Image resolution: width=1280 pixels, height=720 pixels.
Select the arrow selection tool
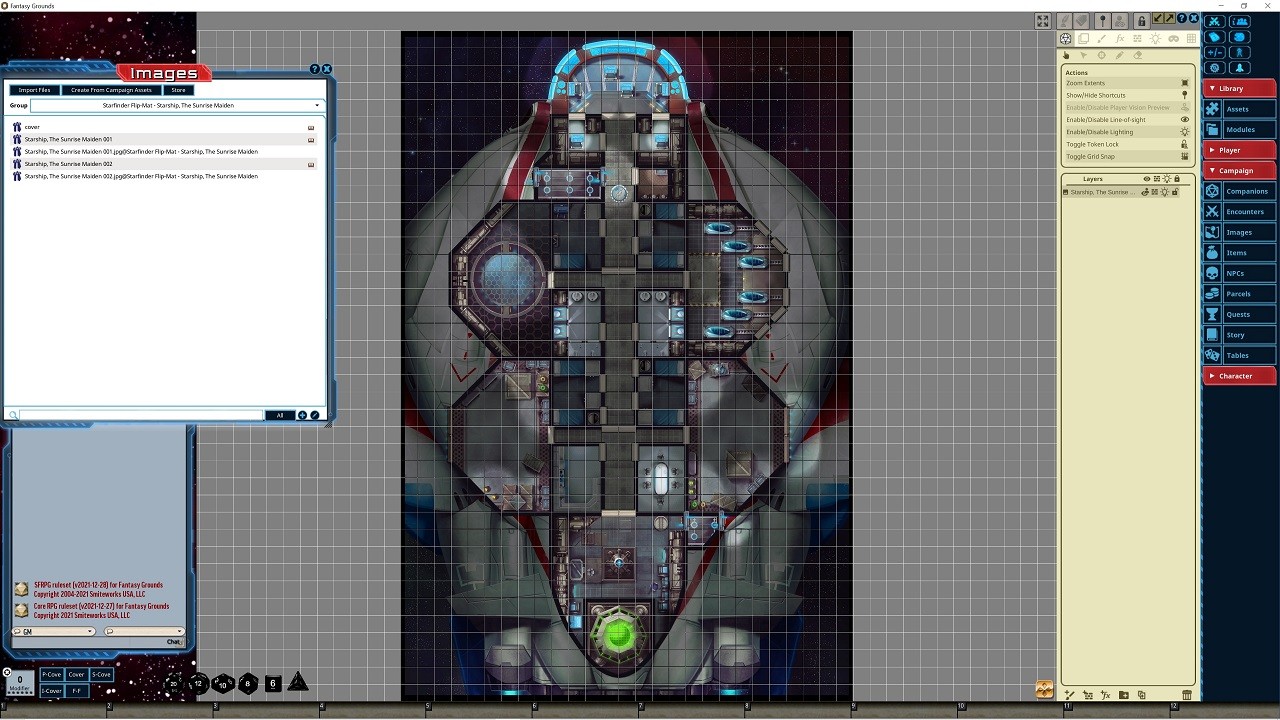click(1084, 55)
